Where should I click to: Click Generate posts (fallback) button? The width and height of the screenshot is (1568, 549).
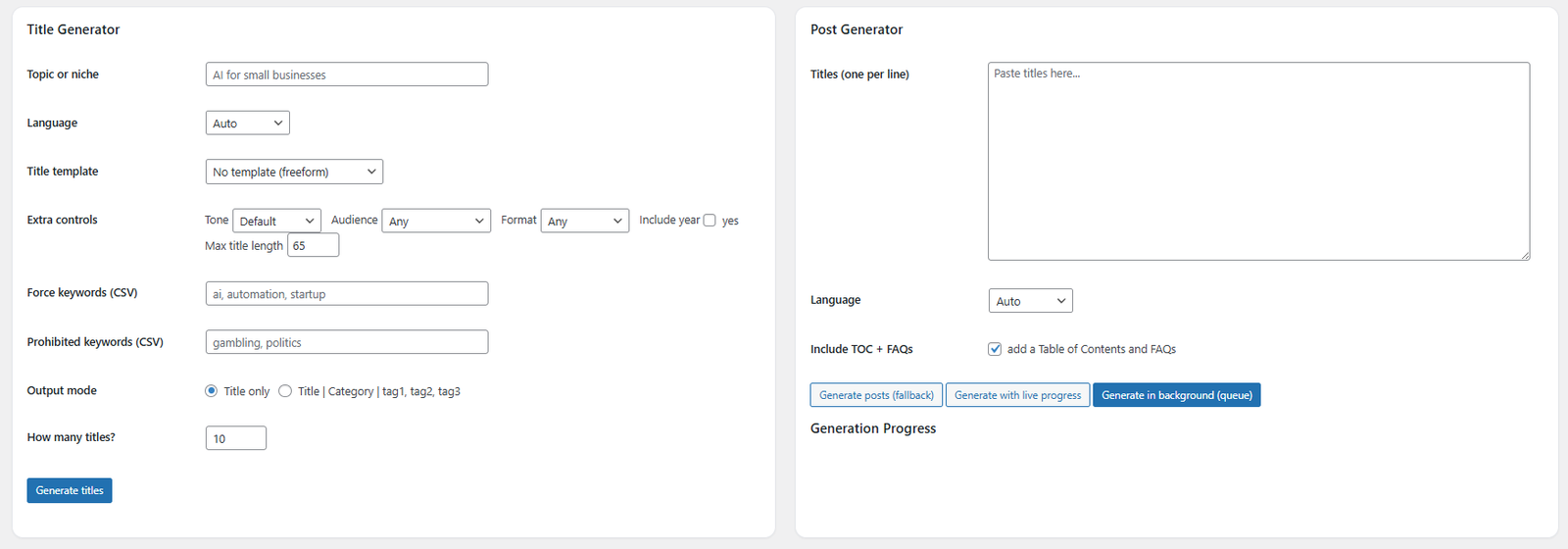pyautogui.click(x=876, y=395)
